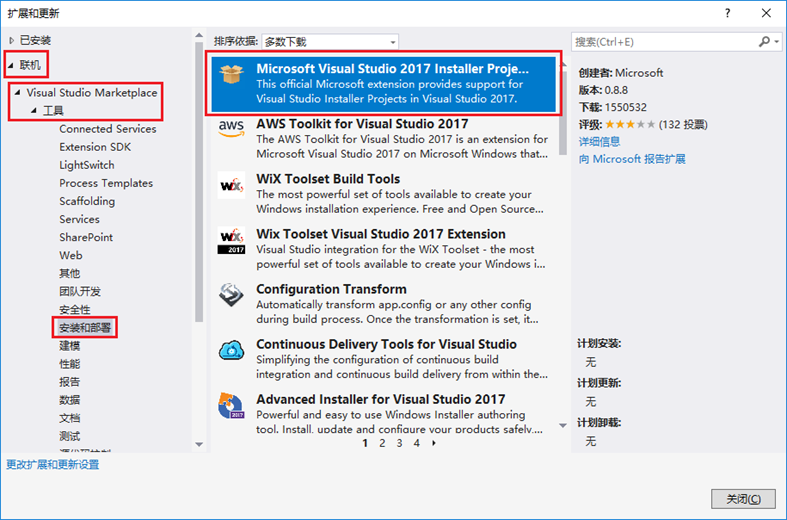Expand the 已安装 tree node

12,40
